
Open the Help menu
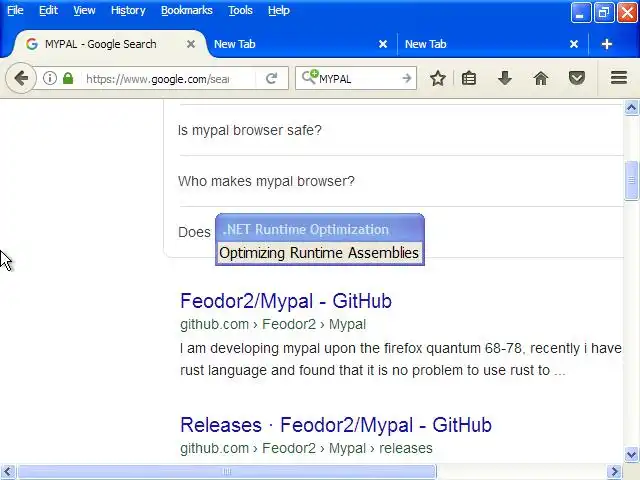coord(279,10)
